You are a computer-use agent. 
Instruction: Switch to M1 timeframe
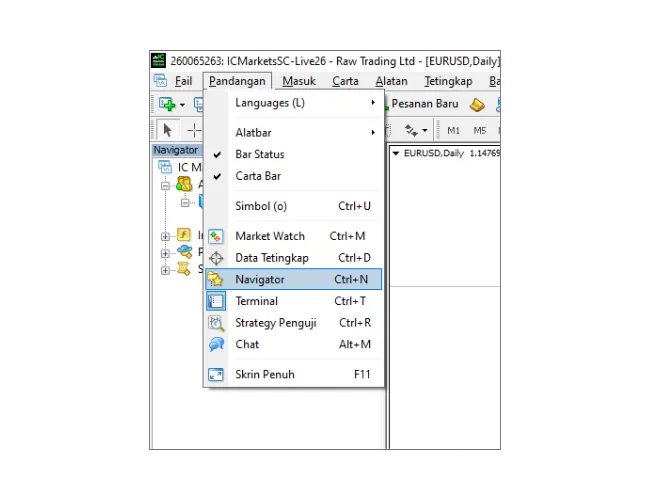[x=453, y=131]
